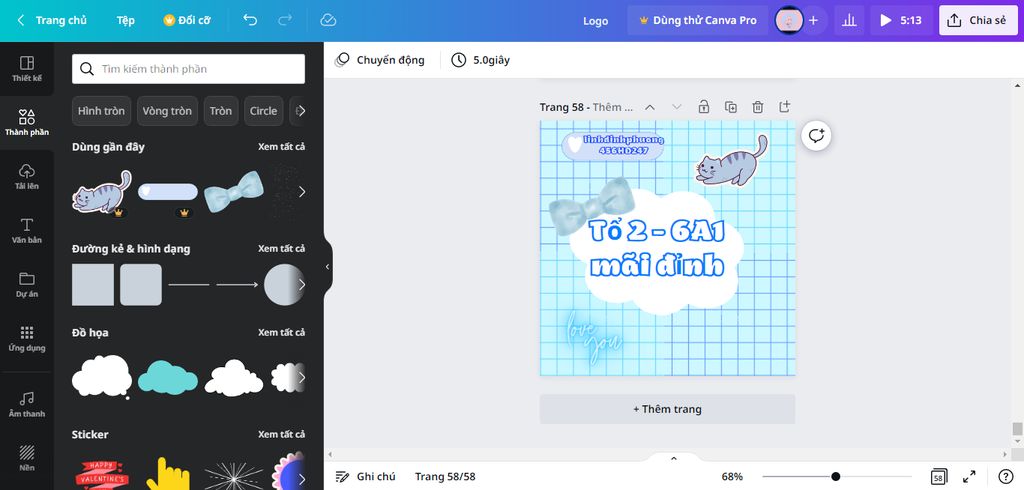The image size is (1024, 490).
Task: Insert the plain line shape
Action: point(189,285)
